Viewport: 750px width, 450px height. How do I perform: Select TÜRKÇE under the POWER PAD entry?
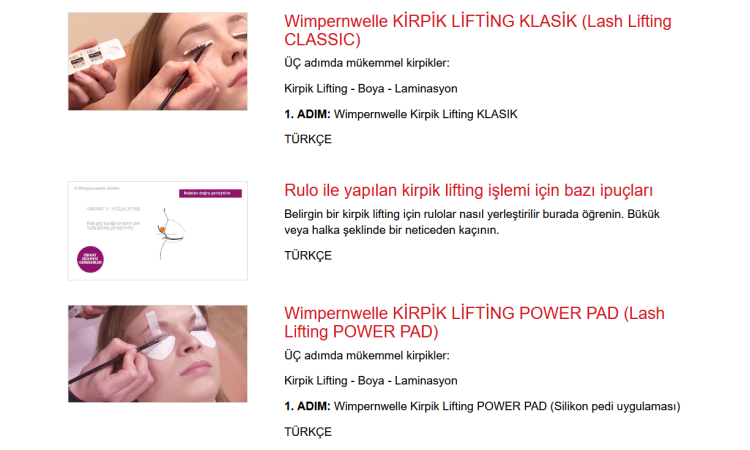click(x=308, y=431)
